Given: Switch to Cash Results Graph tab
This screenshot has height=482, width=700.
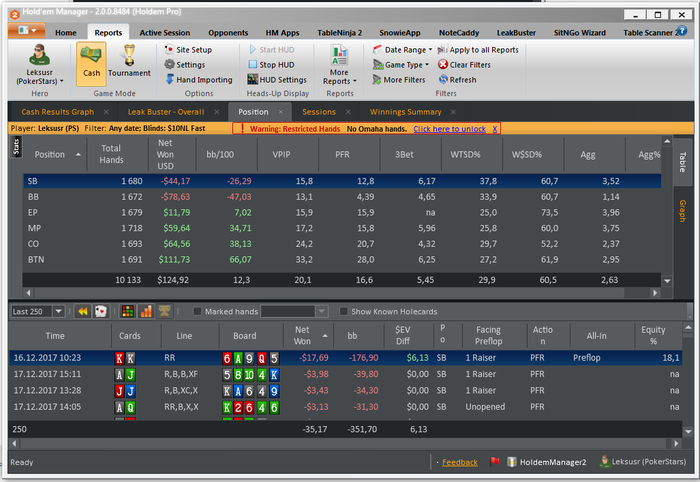Looking at the screenshot, I should coord(58,112).
